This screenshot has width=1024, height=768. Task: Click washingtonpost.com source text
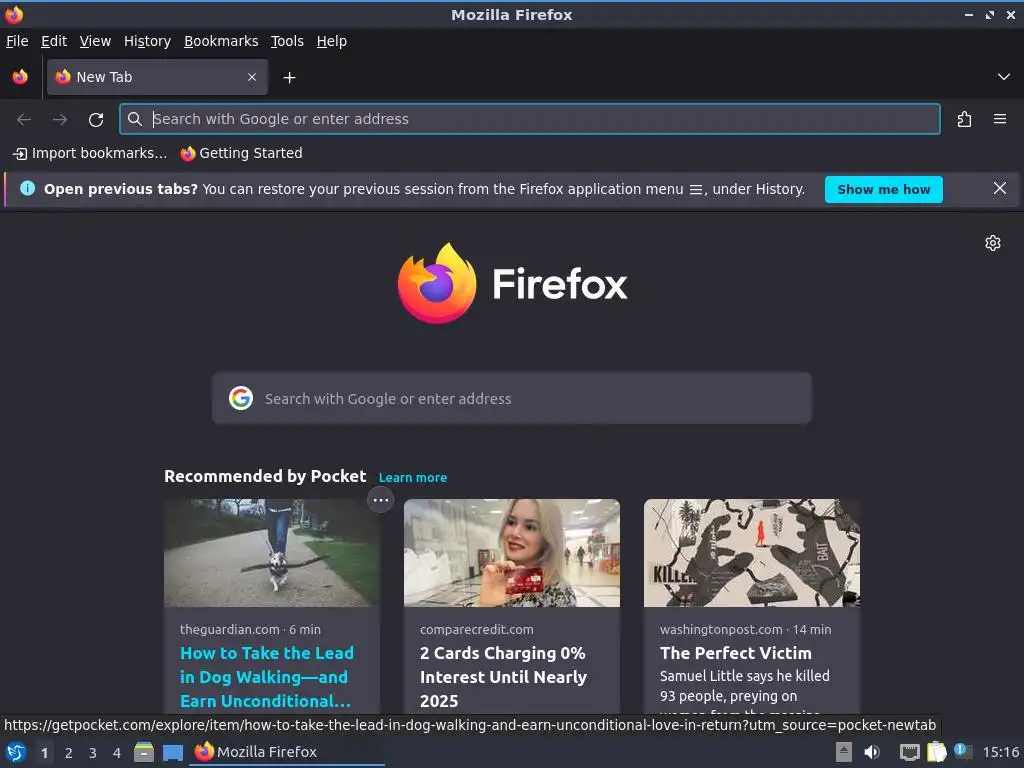click(x=721, y=630)
